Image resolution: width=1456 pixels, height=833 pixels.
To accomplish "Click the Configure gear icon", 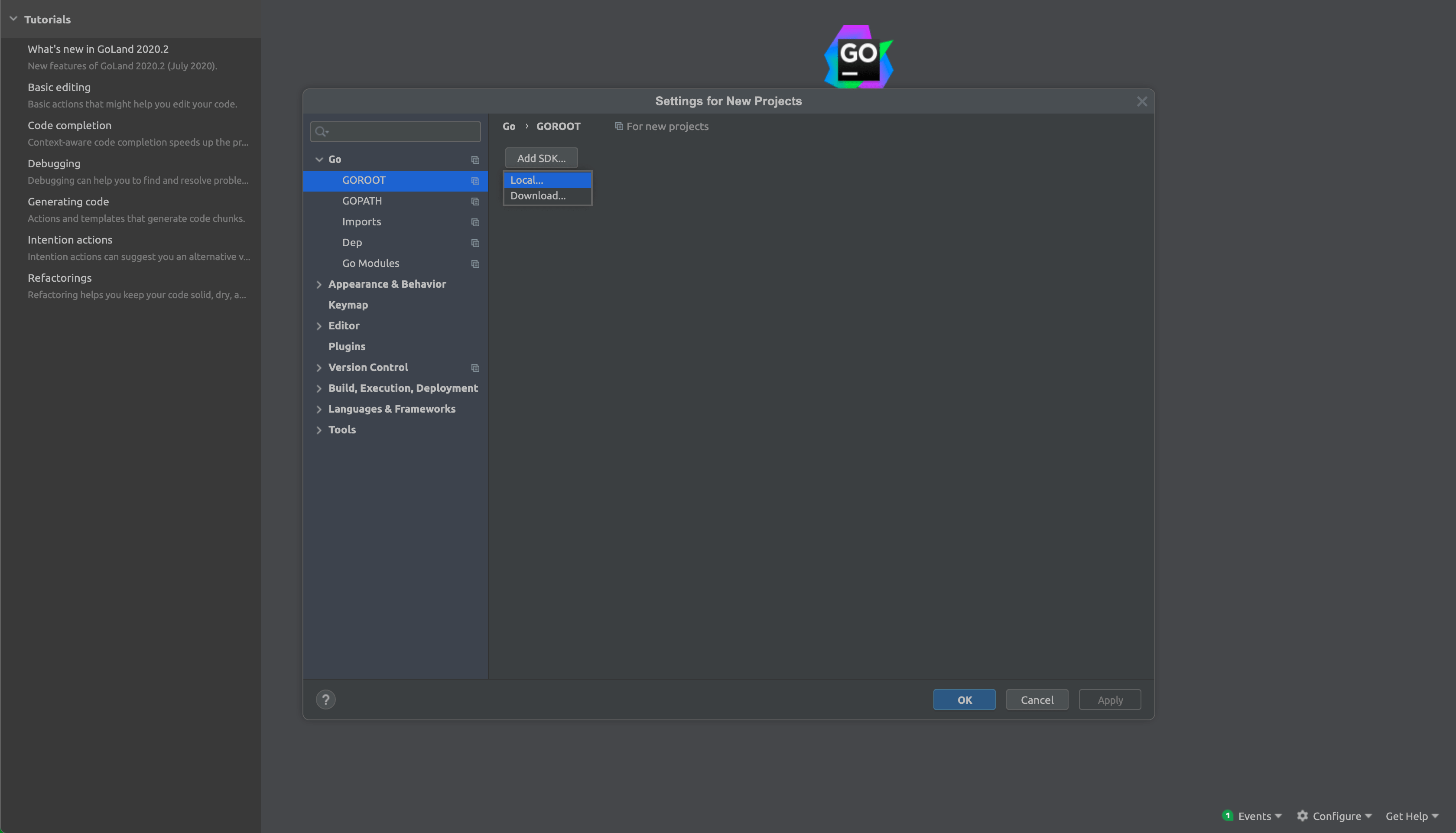I will [1302, 816].
